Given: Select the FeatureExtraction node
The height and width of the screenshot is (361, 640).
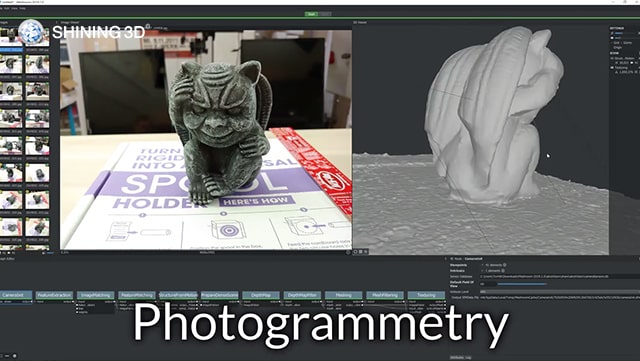Looking at the screenshot, I should pyautogui.click(x=54, y=295).
